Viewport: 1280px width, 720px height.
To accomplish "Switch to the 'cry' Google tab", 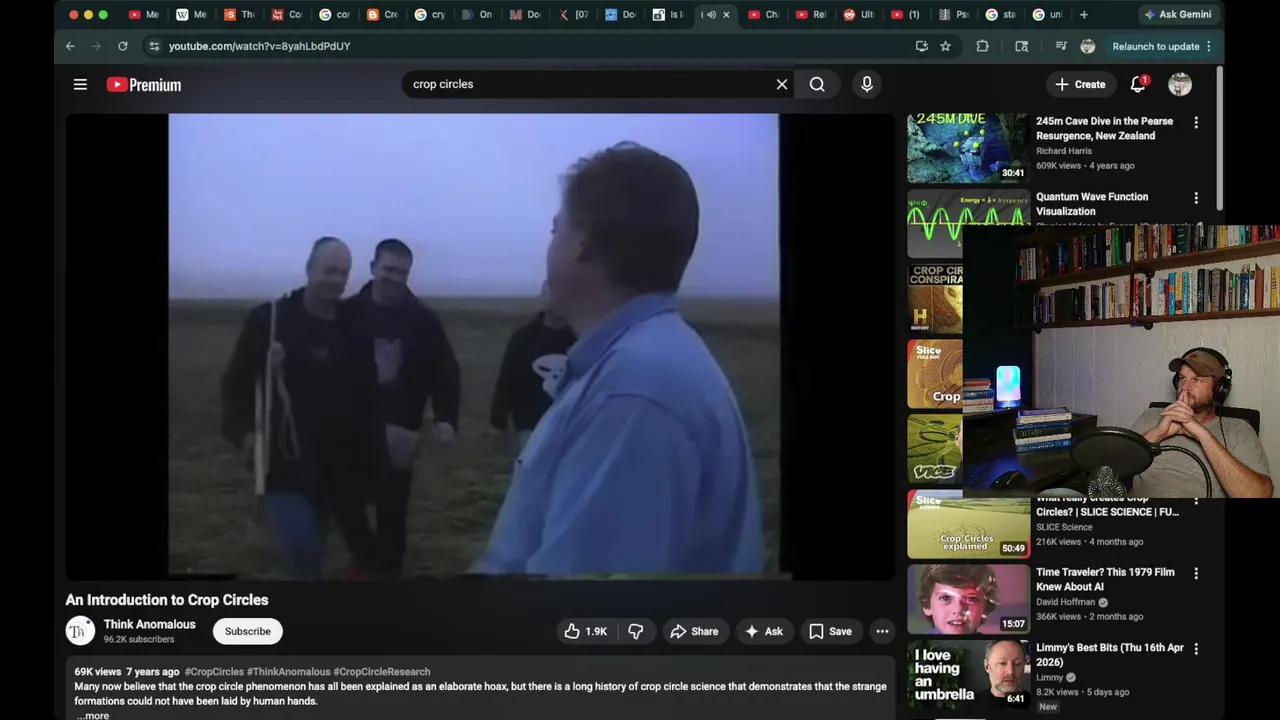I will [x=431, y=15].
